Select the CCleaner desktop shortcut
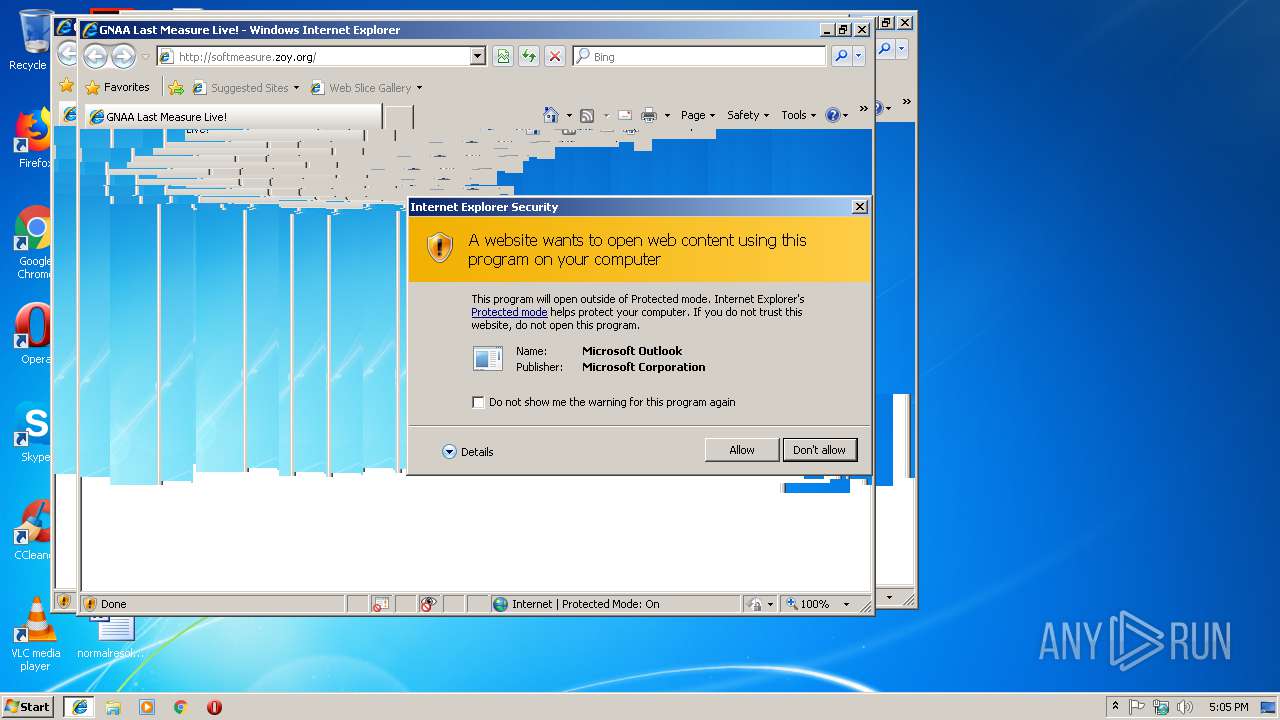Screen dimensions: 1280x720 pyautogui.click(x=33, y=530)
